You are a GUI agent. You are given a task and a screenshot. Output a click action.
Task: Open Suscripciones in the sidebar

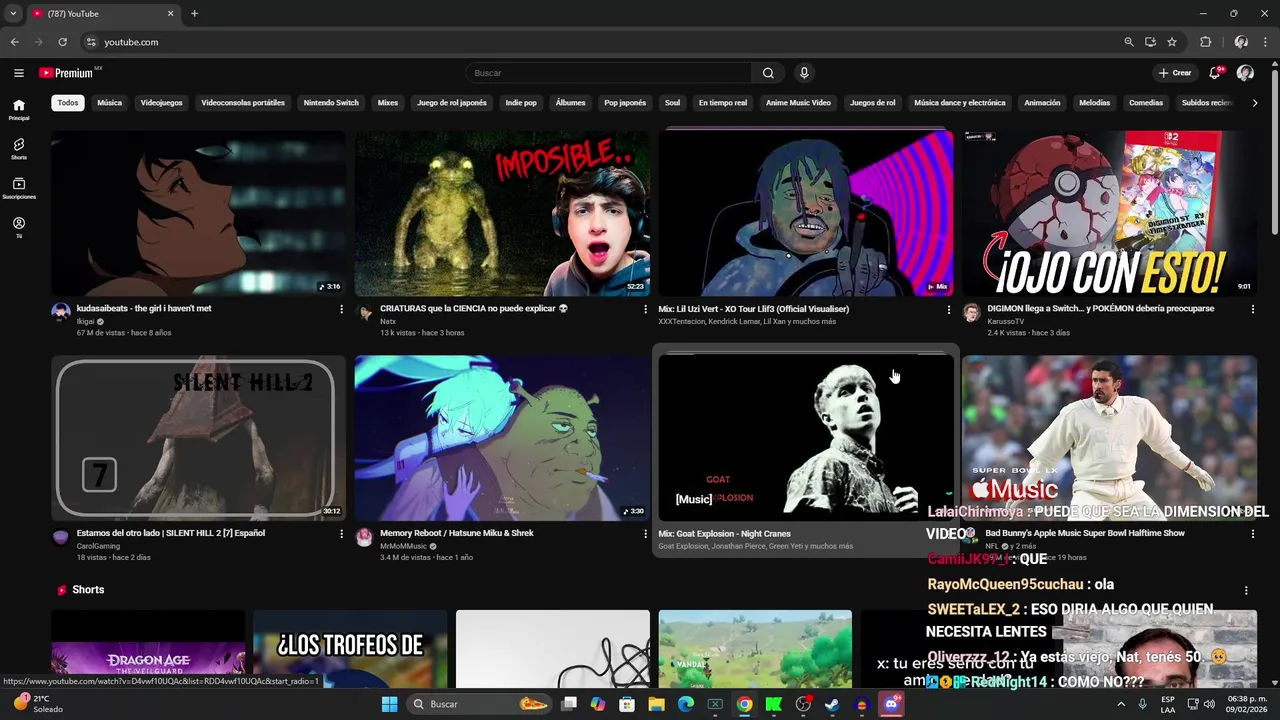(18, 188)
